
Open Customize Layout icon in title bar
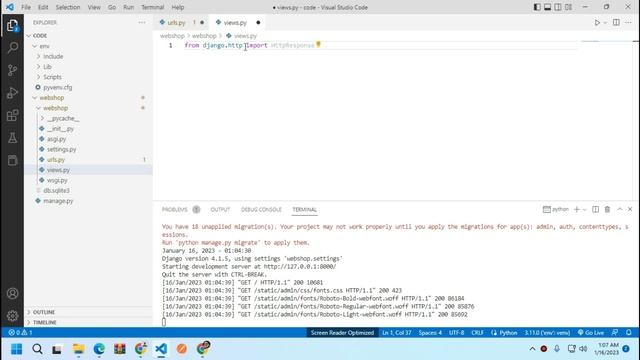(568, 7)
